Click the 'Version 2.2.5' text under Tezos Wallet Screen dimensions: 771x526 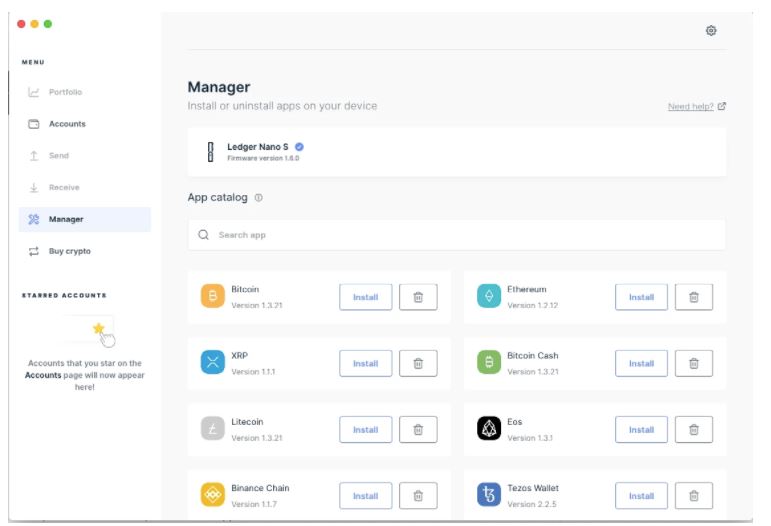click(x=532, y=504)
